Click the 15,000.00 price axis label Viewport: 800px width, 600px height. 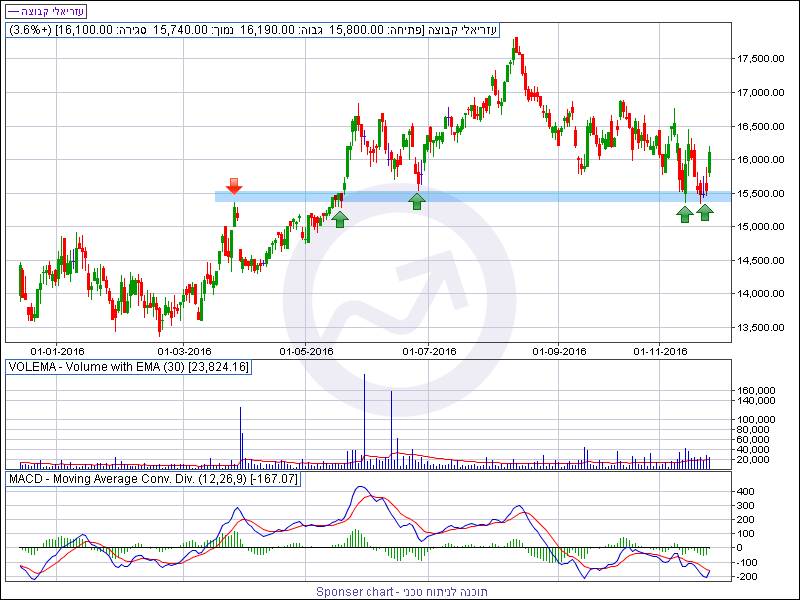coord(760,227)
